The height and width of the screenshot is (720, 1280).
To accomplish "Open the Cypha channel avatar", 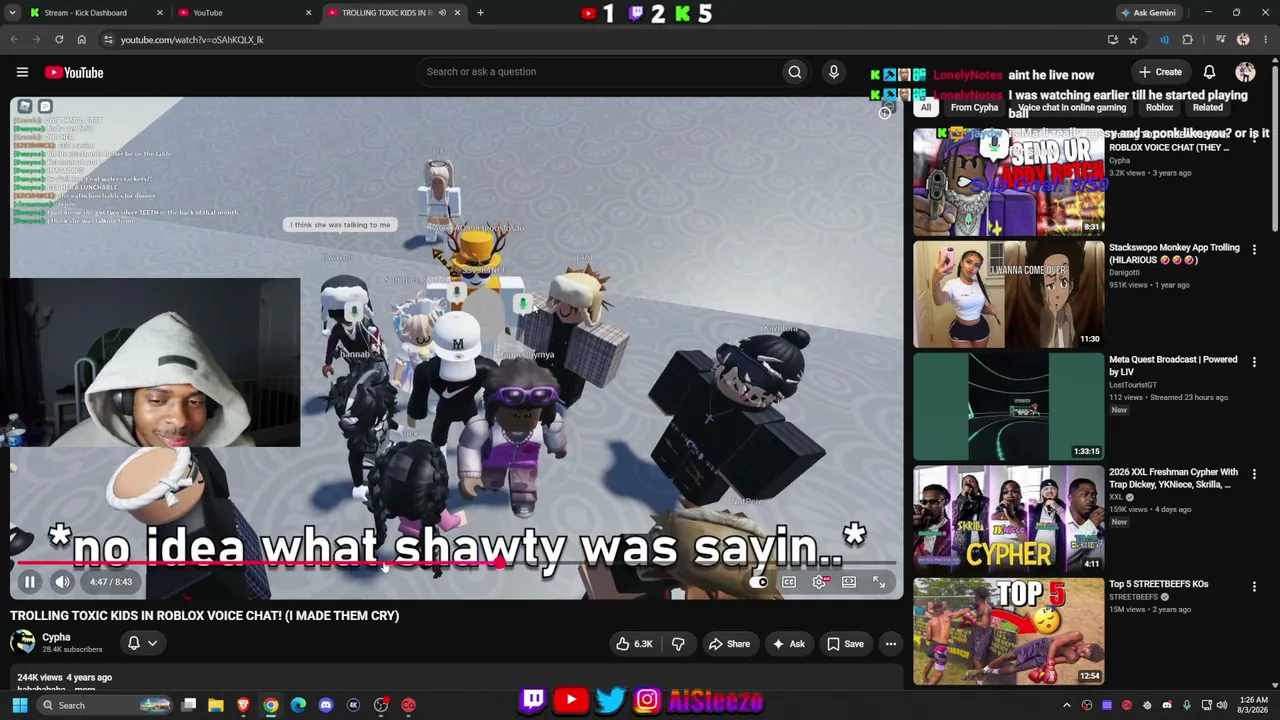I will point(22,642).
